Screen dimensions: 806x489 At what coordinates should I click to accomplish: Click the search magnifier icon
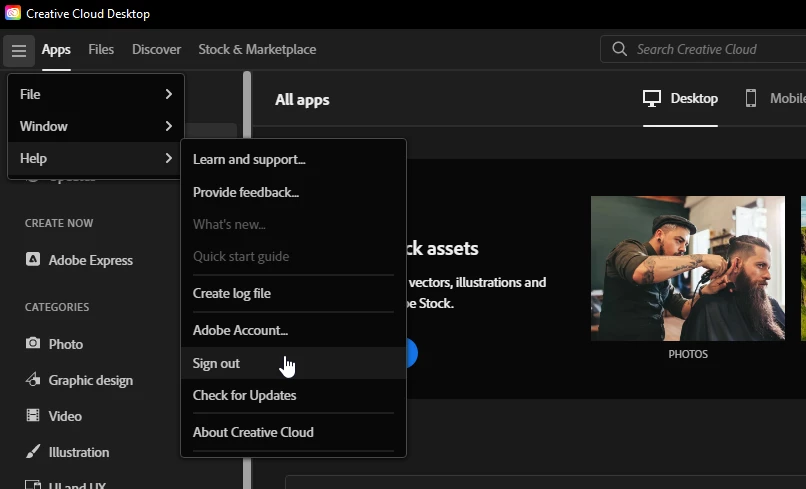619,49
